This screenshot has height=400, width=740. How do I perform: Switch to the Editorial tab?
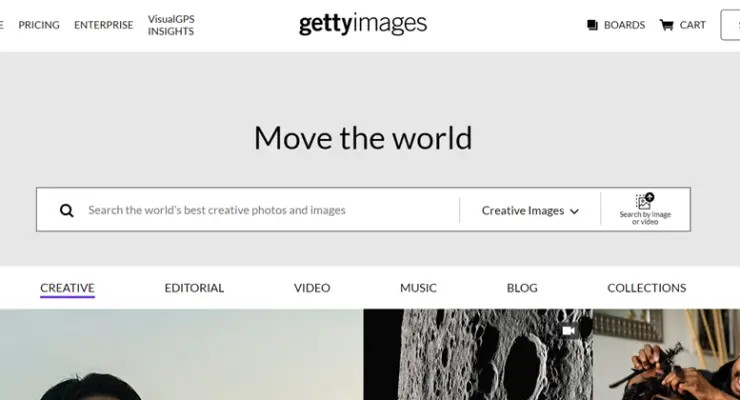(194, 288)
